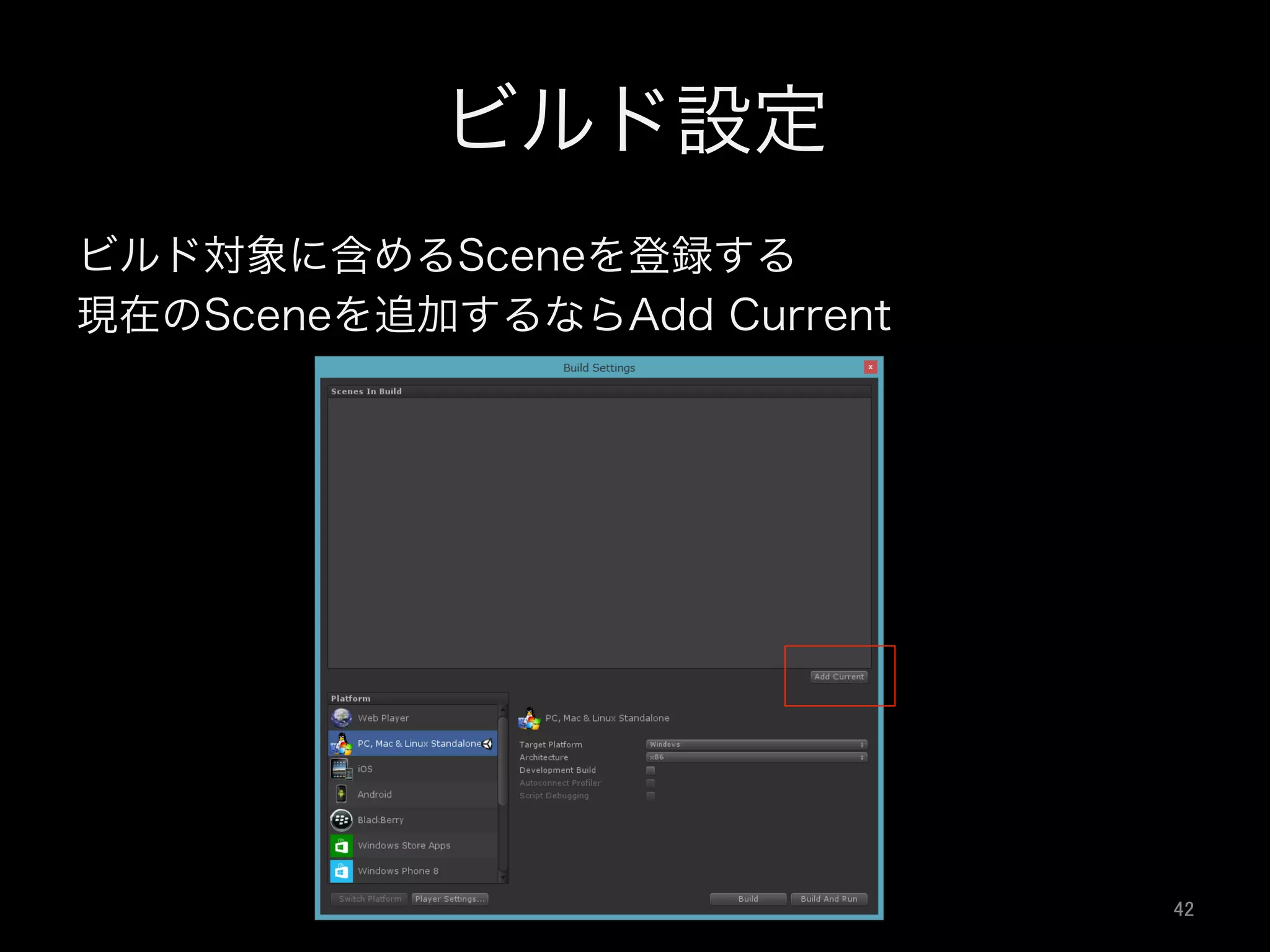Click the Web Player globe icon
The image size is (1270, 952).
[341, 718]
